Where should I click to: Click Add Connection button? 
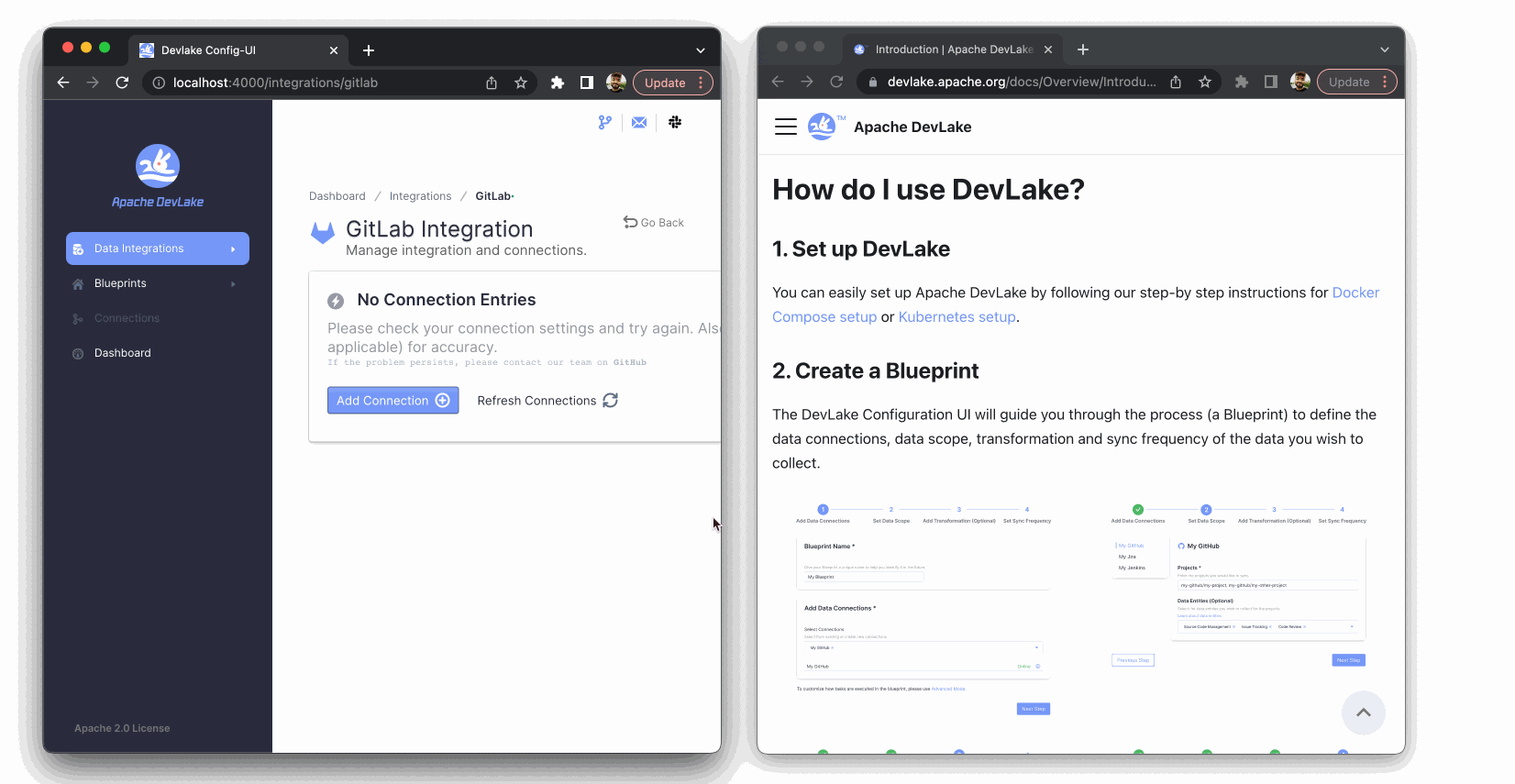click(393, 401)
